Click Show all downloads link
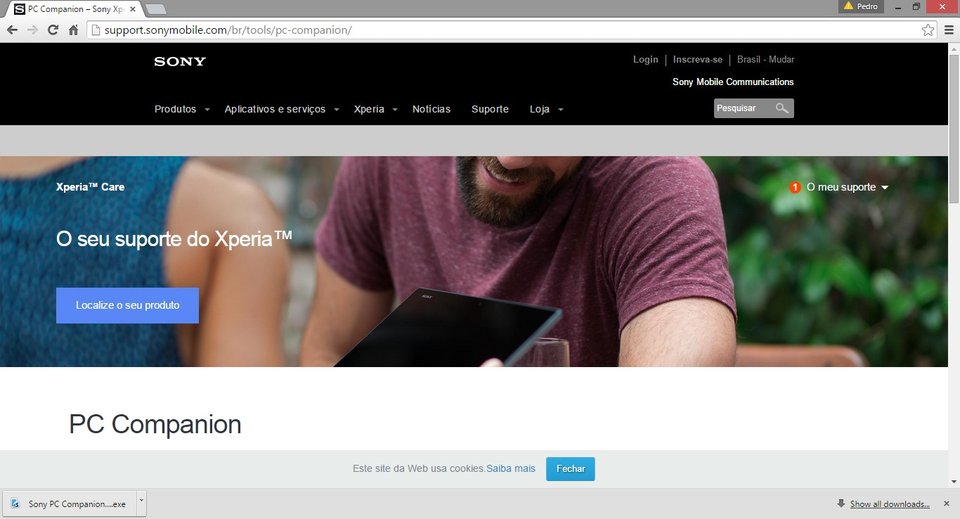This screenshot has width=960, height=519. tap(890, 504)
